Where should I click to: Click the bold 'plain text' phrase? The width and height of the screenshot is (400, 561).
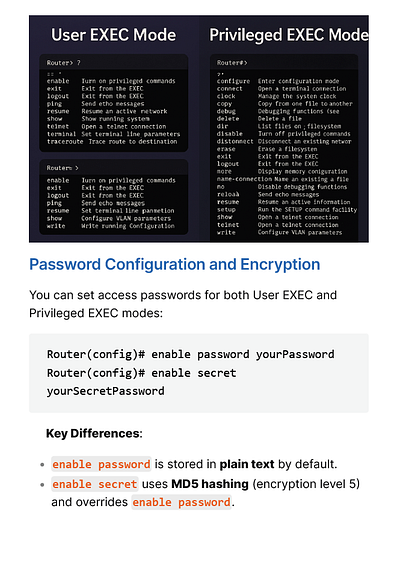tap(247, 464)
